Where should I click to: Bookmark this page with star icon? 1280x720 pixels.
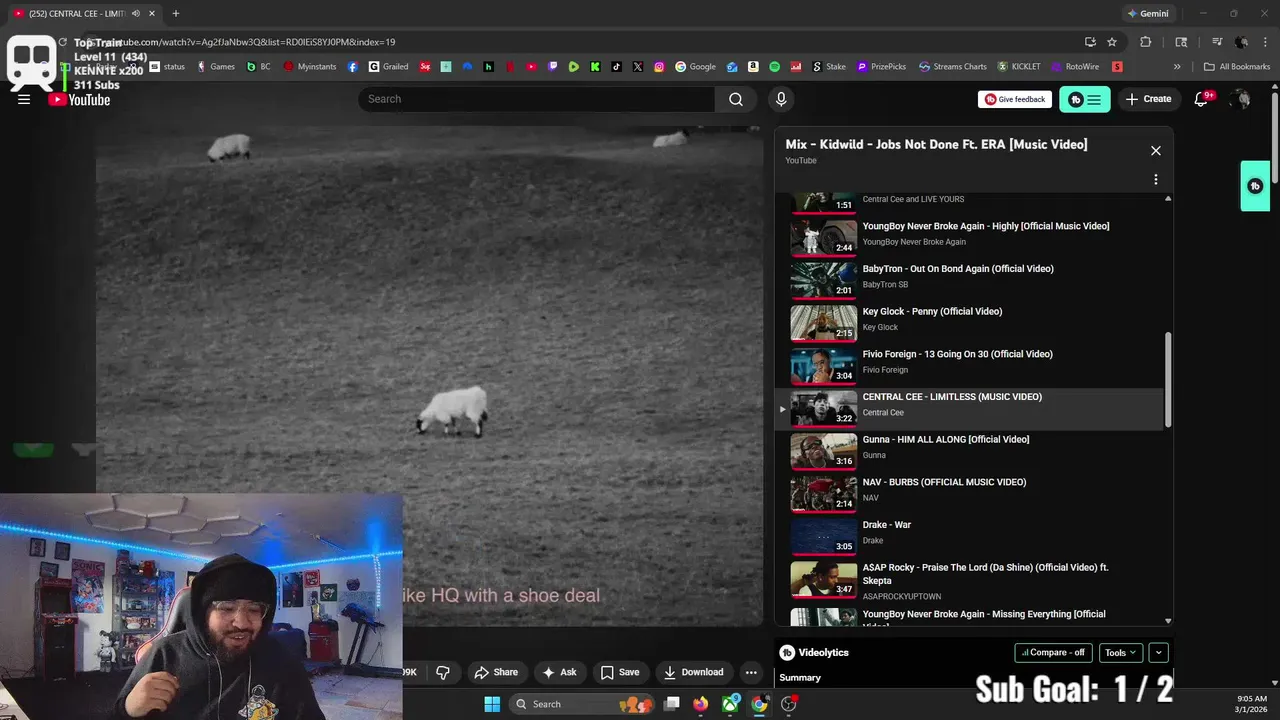pos(1112,42)
